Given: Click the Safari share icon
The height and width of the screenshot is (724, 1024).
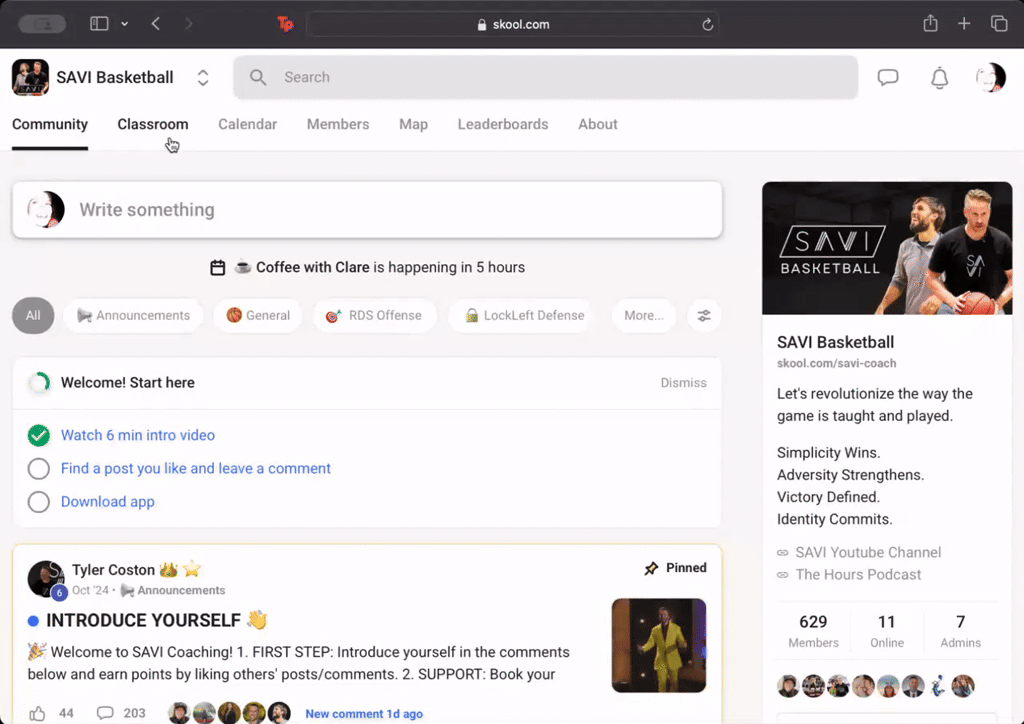Looking at the screenshot, I should point(930,23).
